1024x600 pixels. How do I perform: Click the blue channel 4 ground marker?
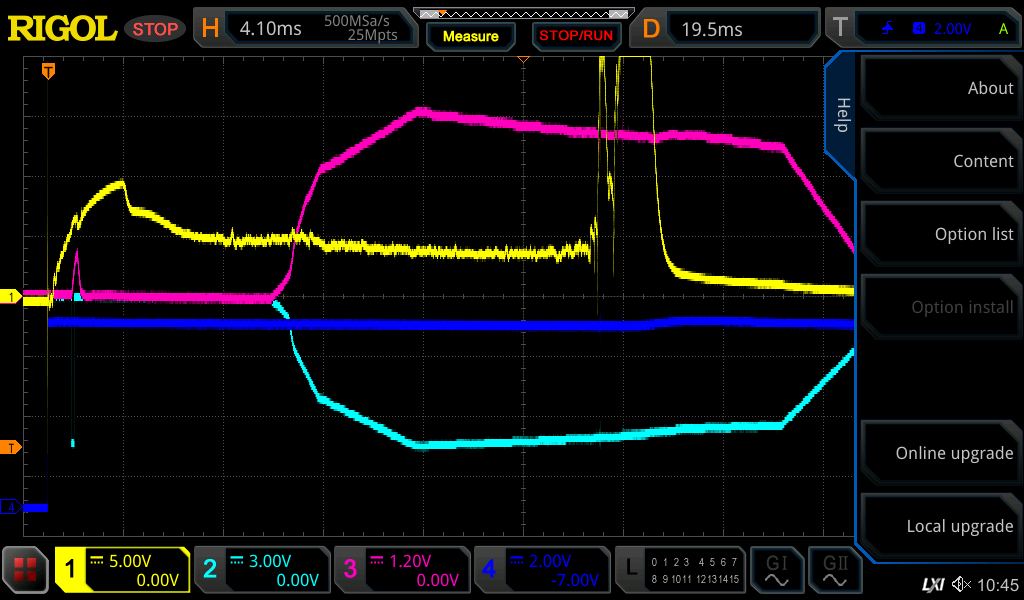(11, 507)
